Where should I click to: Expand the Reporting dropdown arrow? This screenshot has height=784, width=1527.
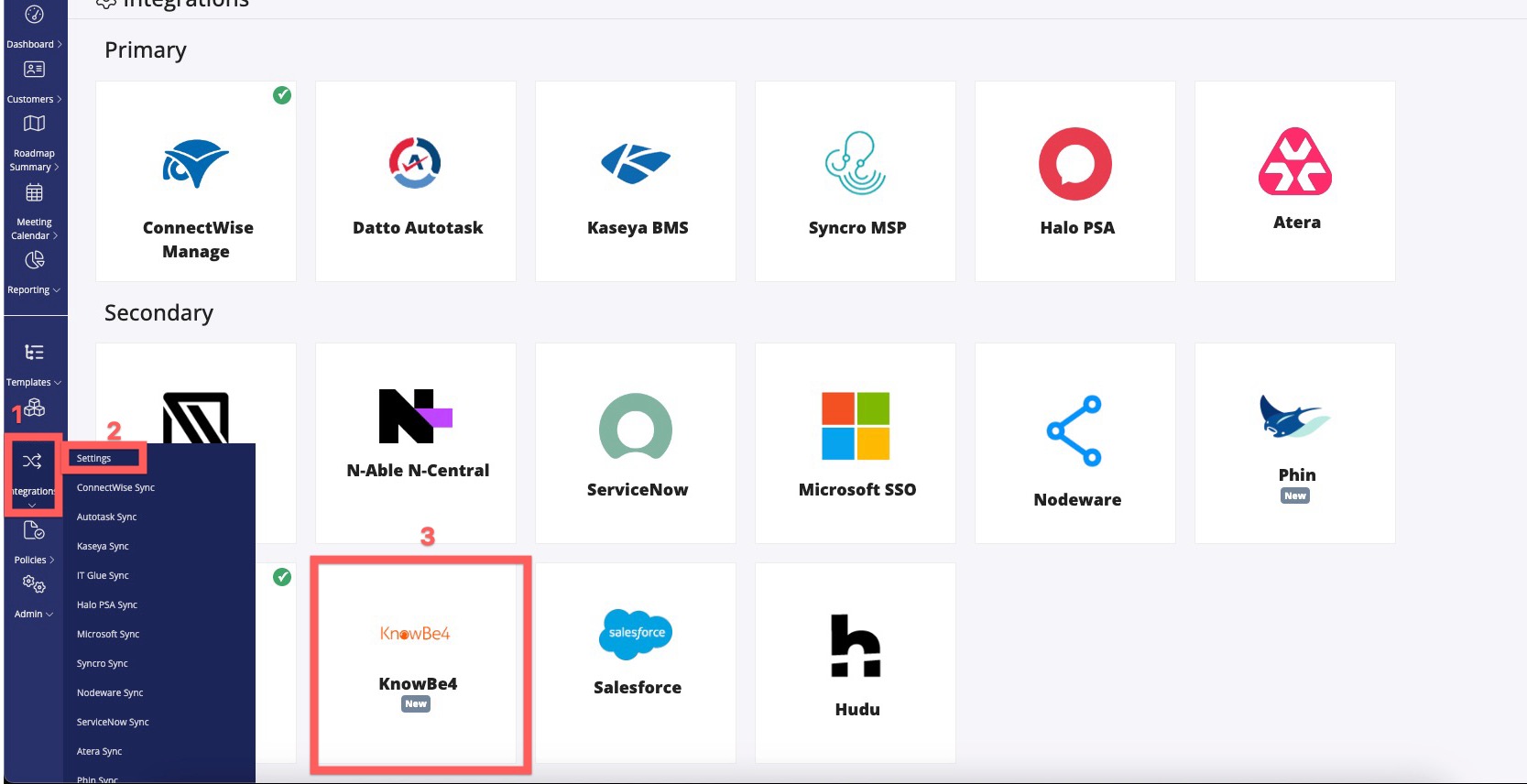[57, 290]
